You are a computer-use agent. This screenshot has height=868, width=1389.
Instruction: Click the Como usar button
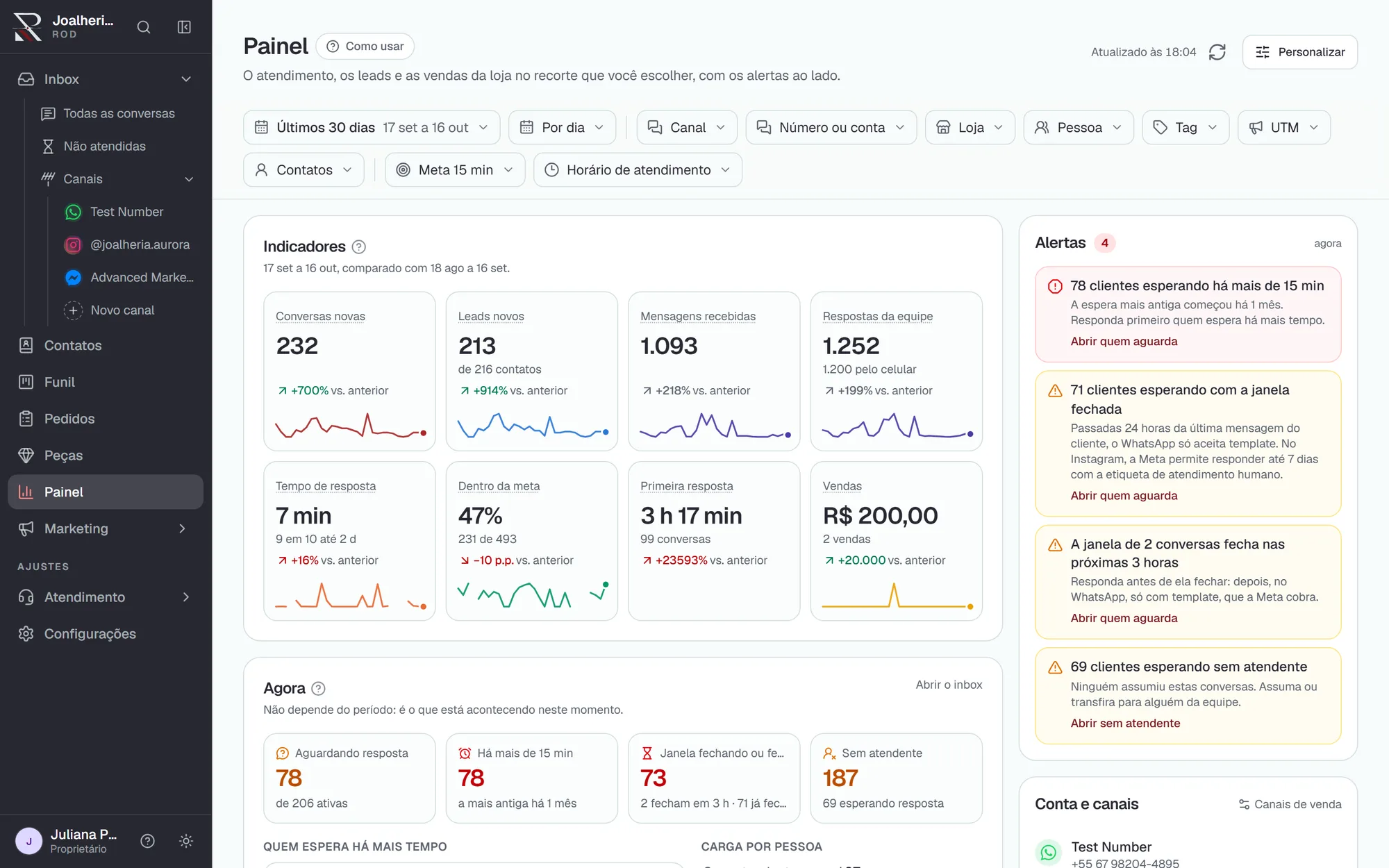click(365, 47)
